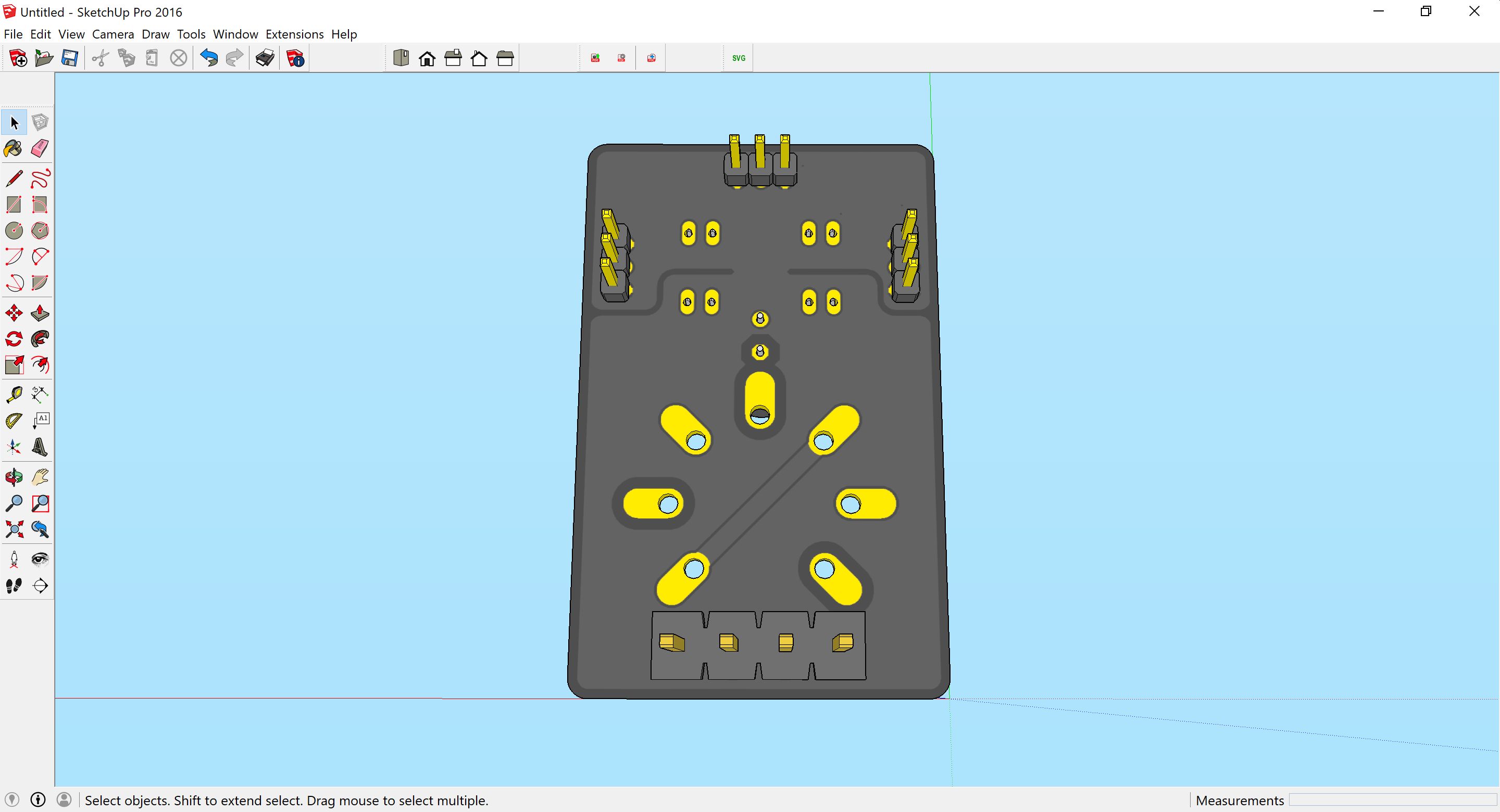Activate the Paint Bucket tool
The width and height of the screenshot is (1500, 812).
(x=14, y=148)
